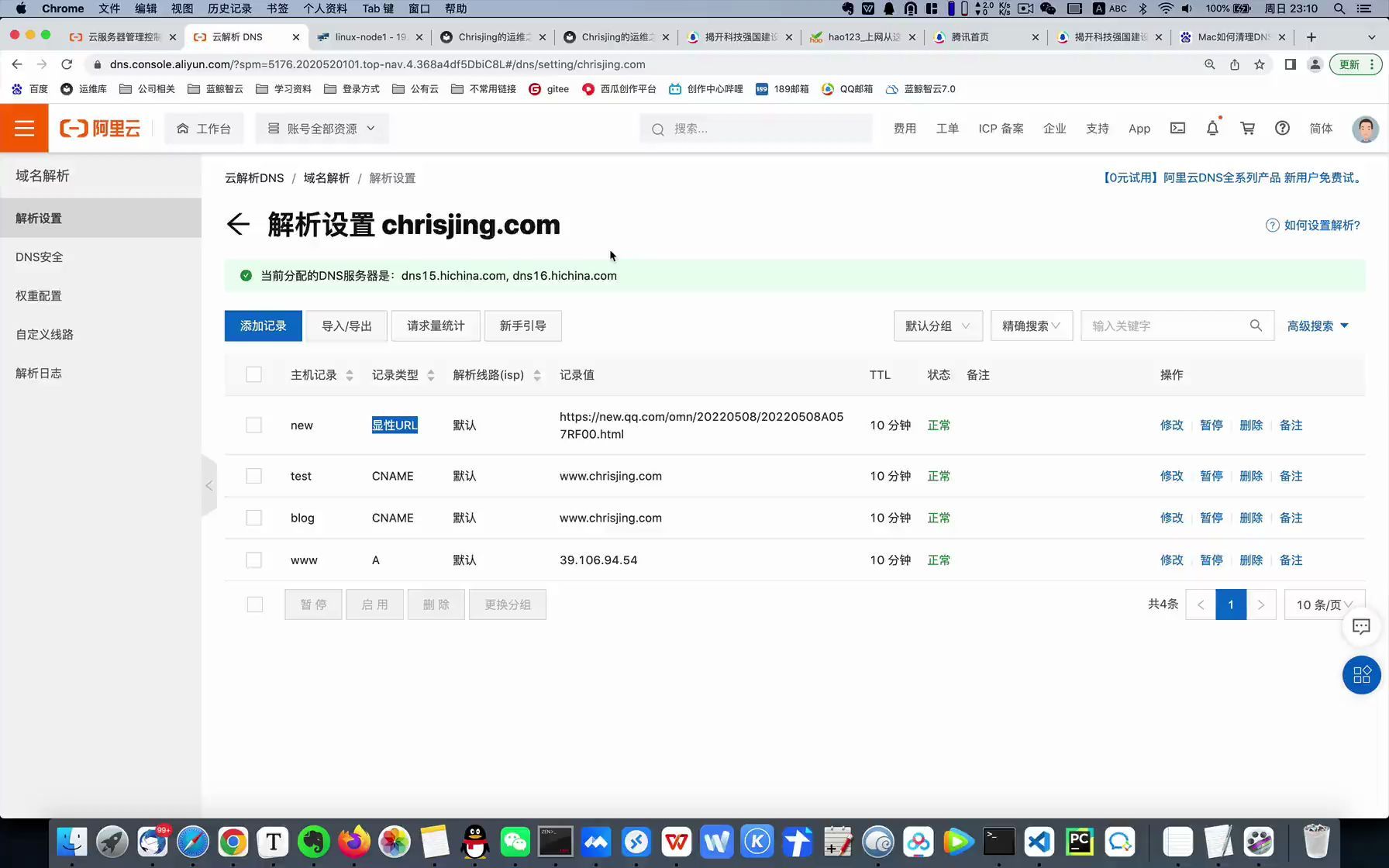Open the 如何设置解析? help link
Image resolution: width=1389 pixels, height=868 pixels.
tap(1312, 225)
